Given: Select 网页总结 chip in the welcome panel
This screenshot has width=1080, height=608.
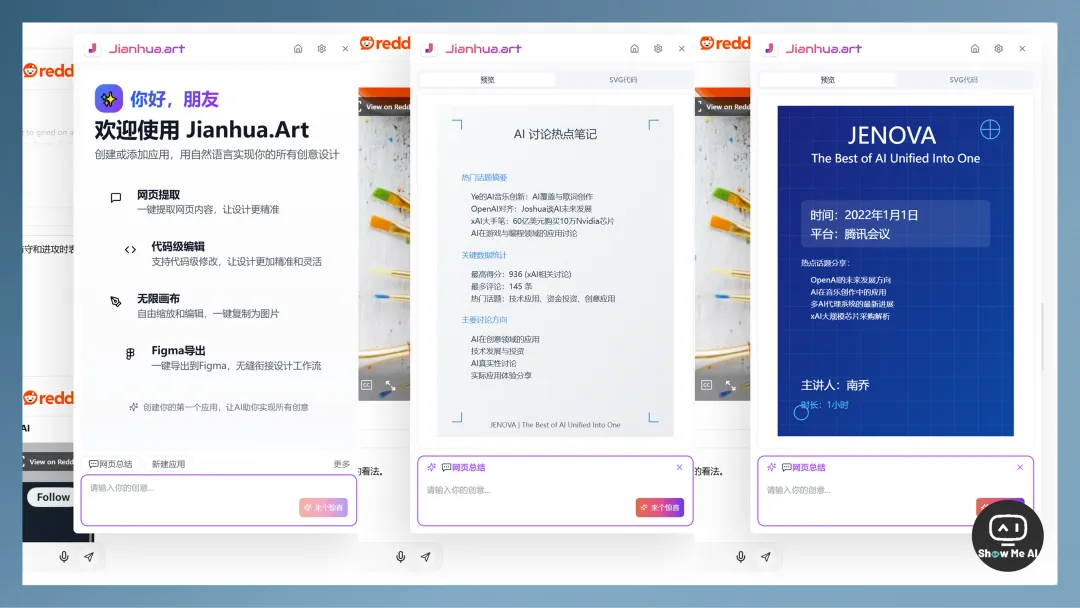Looking at the screenshot, I should click(x=110, y=464).
